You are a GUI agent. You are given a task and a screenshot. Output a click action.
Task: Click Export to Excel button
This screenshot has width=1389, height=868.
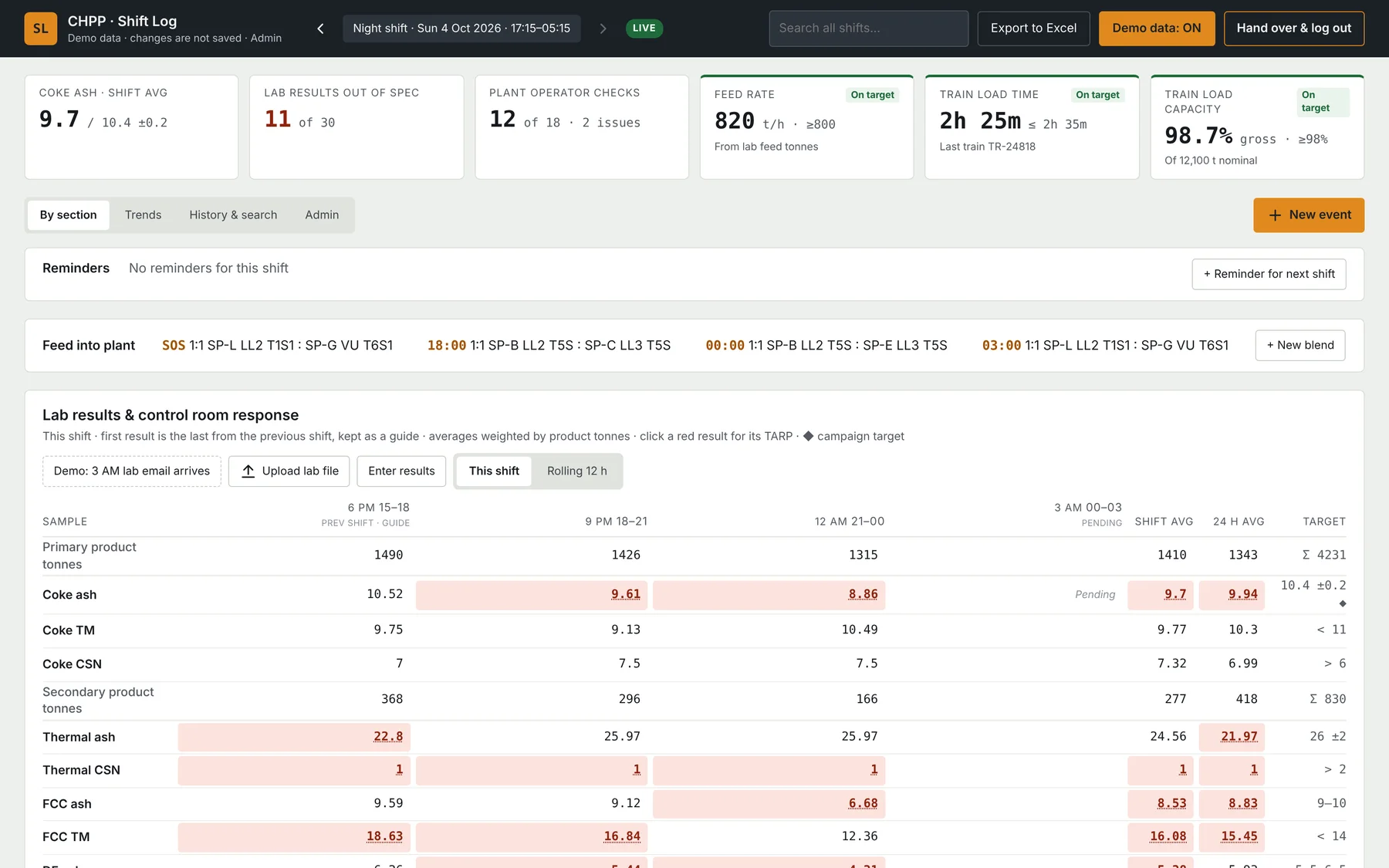[x=1033, y=29]
